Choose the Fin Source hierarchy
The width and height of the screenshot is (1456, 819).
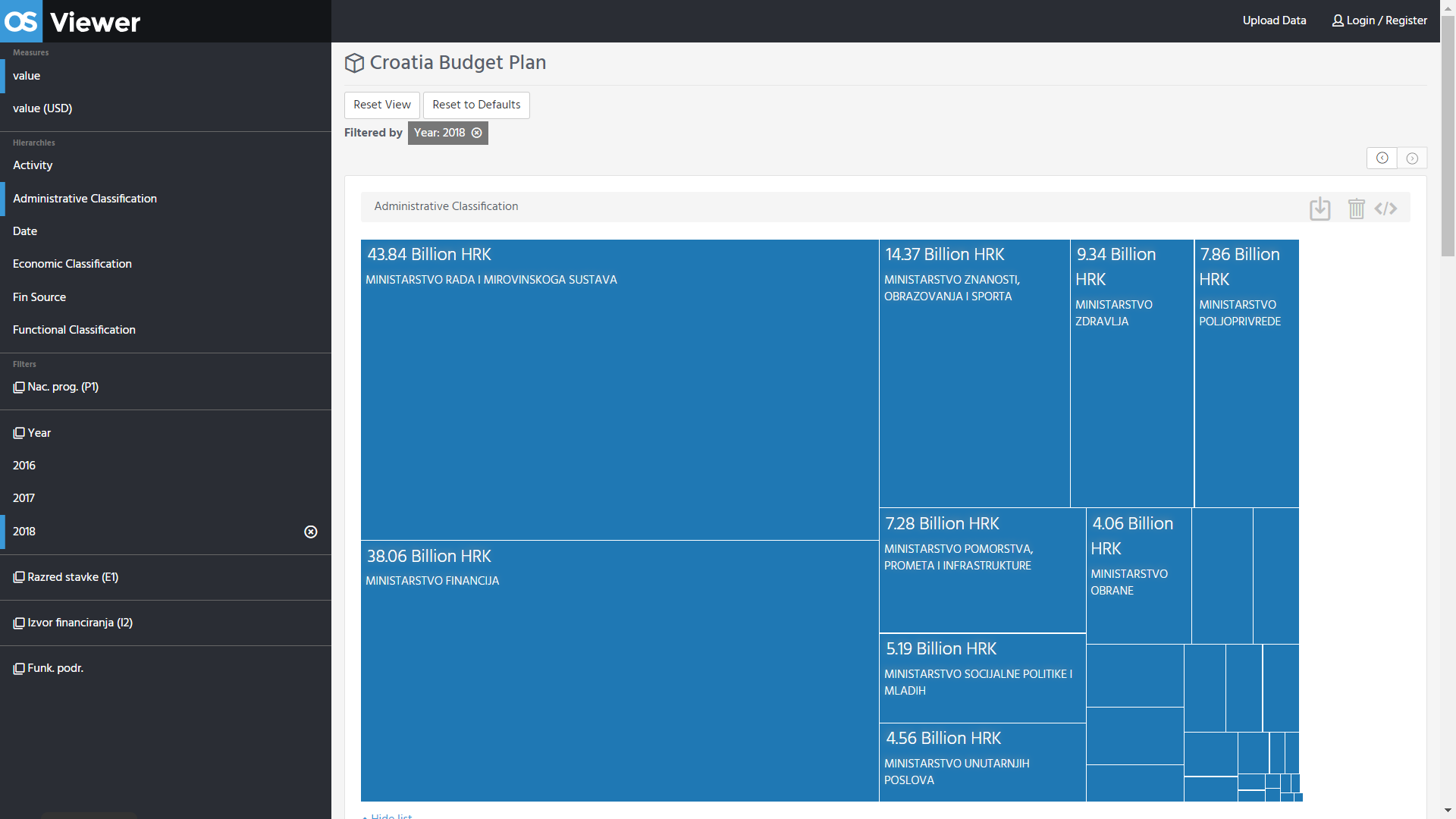pos(165,297)
